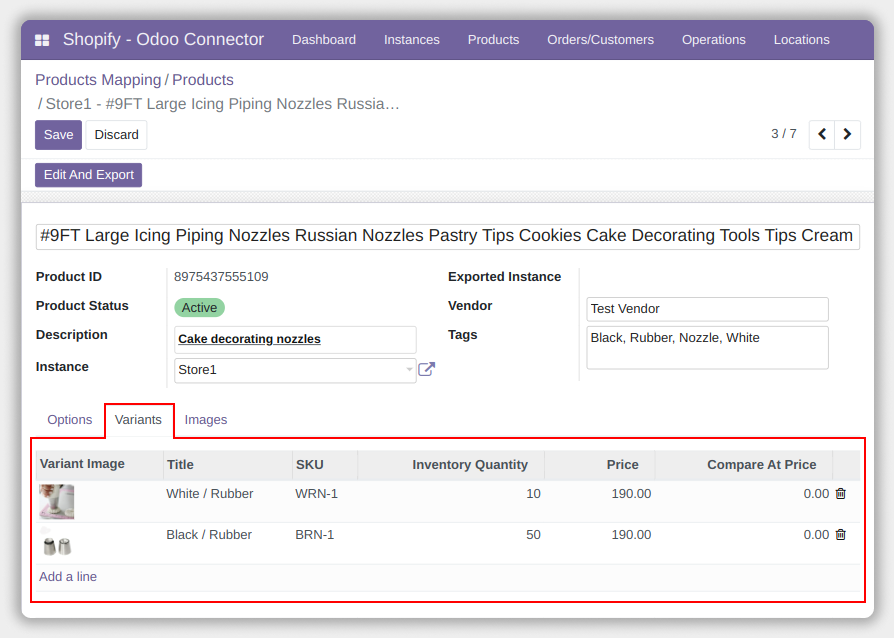Screen dimensions: 894x638
Task: Open the Dashboard menu
Action: 324,40
